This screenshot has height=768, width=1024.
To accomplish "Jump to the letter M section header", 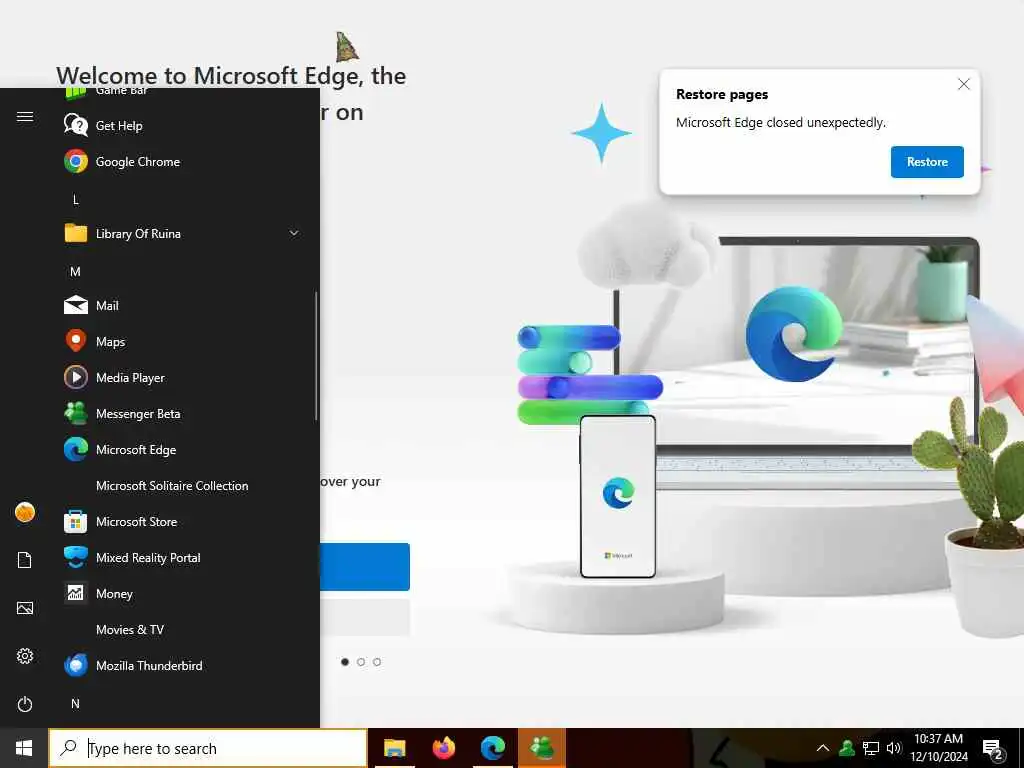I will pos(76,272).
